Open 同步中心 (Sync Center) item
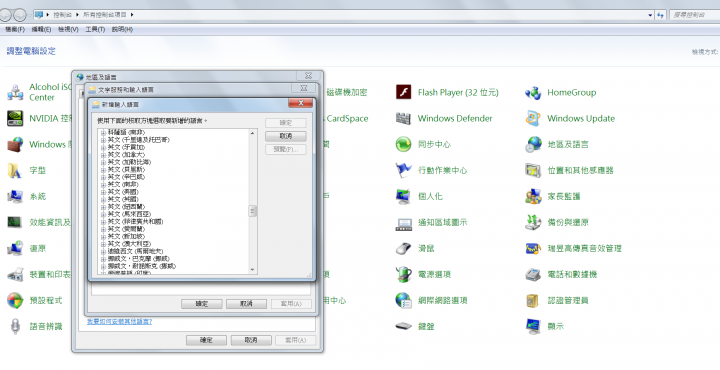The width and height of the screenshot is (720, 370). coord(423,145)
